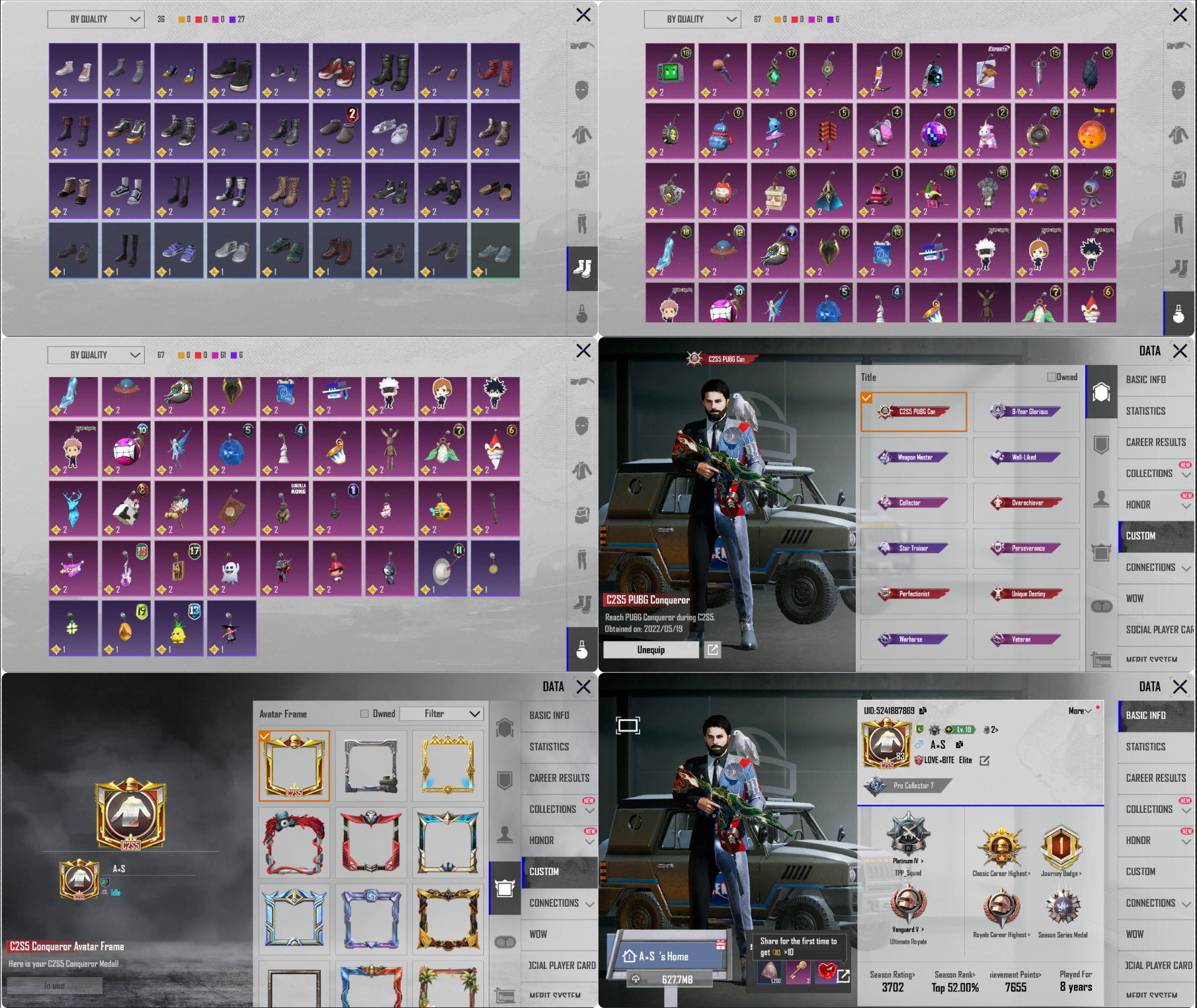Image resolution: width=1197 pixels, height=1008 pixels.
Task: Click the house icon on the A★S 's Home sign
Action: click(x=630, y=956)
